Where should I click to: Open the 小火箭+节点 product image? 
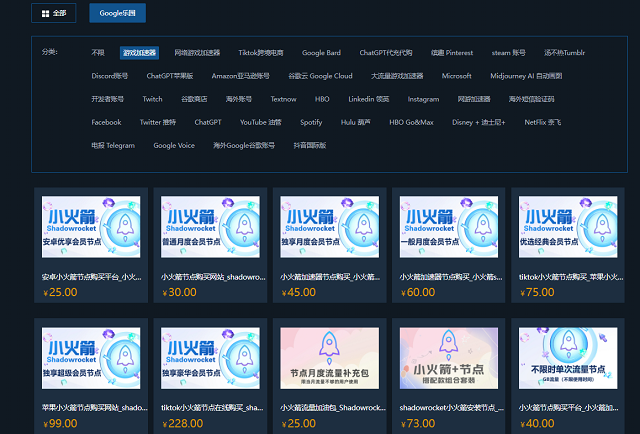click(449, 358)
